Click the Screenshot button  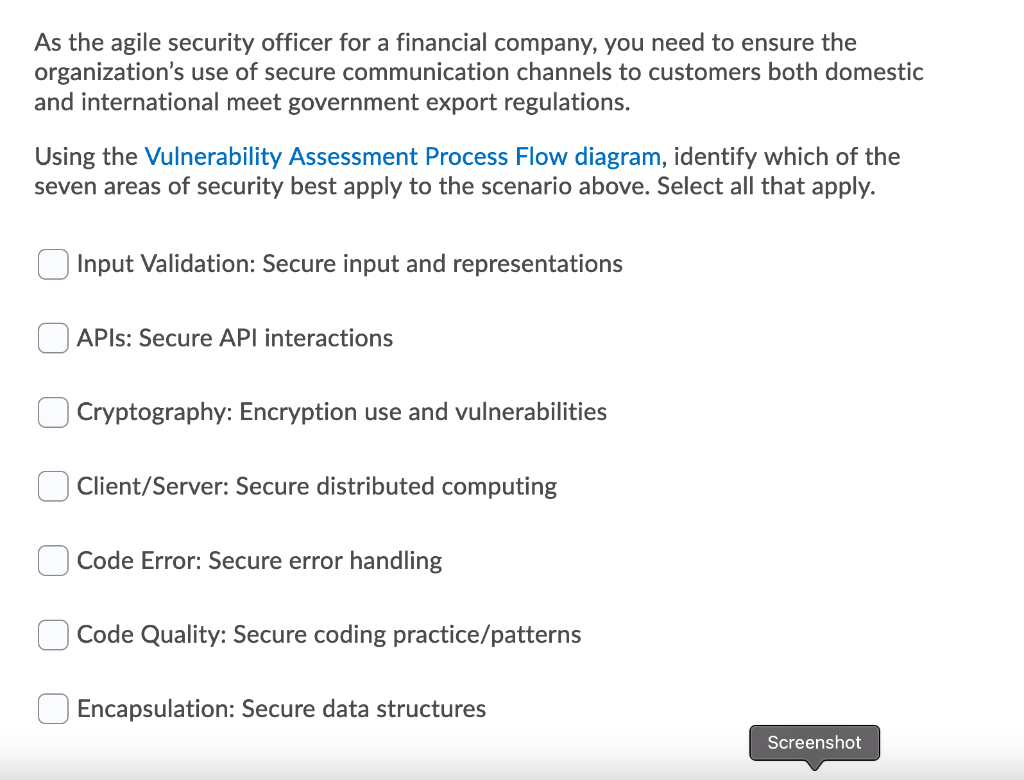click(814, 743)
